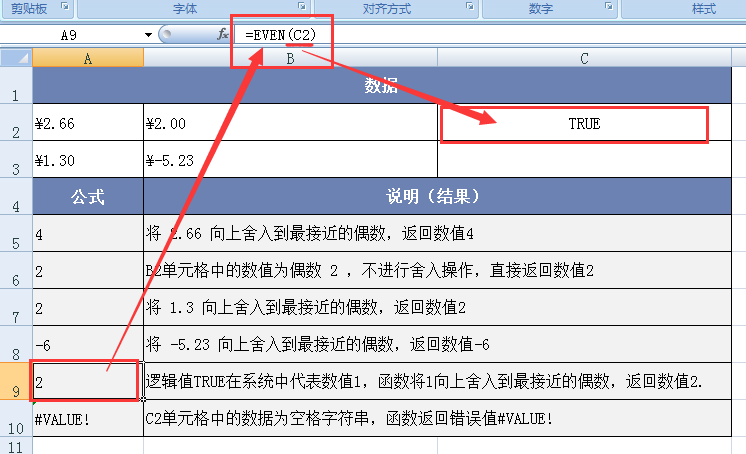Select cell C2 with TRUE
Viewport: 746px width, 454px height.
click(x=584, y=123)
